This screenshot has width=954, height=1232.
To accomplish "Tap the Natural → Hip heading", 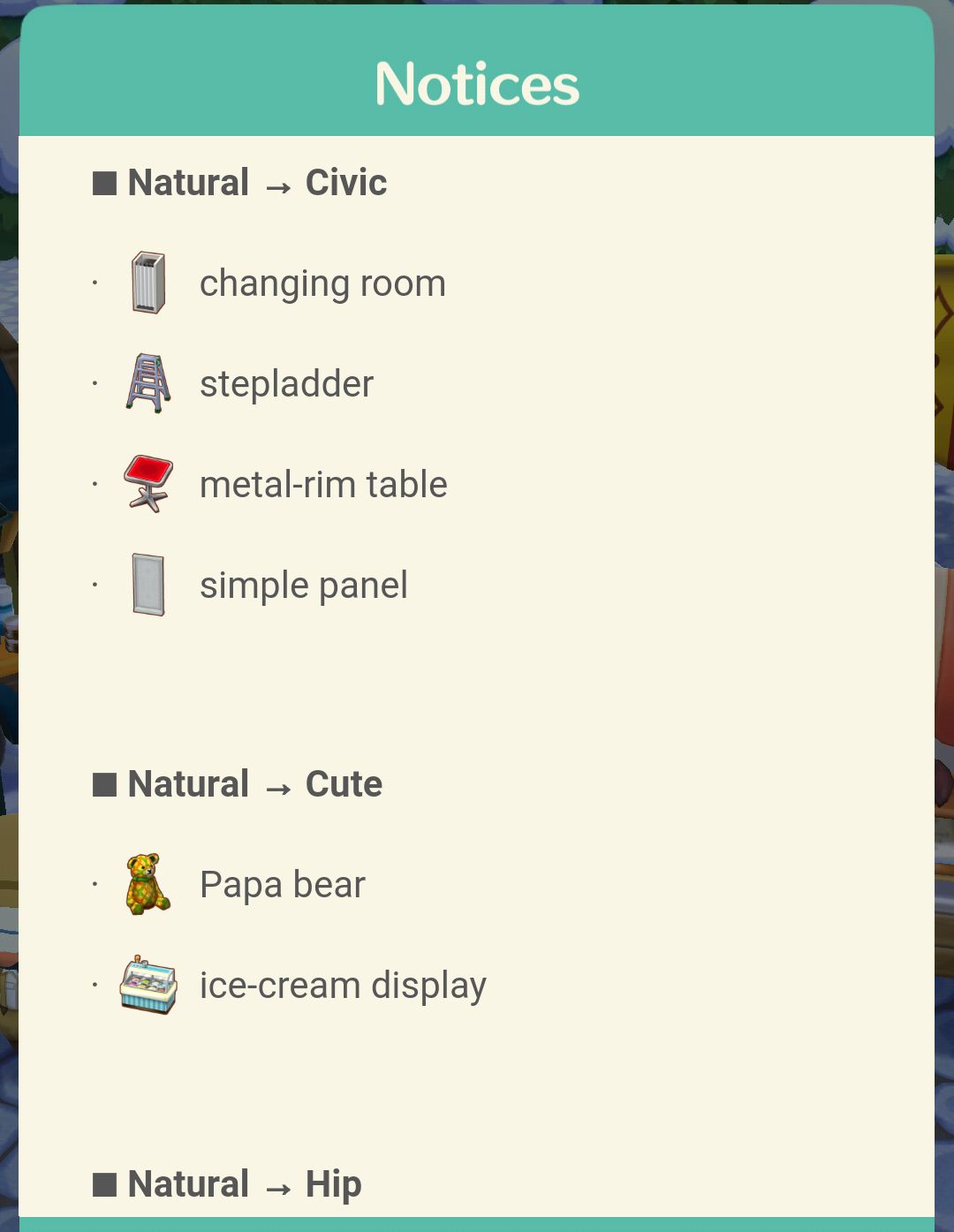I will [x=245, y=1184].
